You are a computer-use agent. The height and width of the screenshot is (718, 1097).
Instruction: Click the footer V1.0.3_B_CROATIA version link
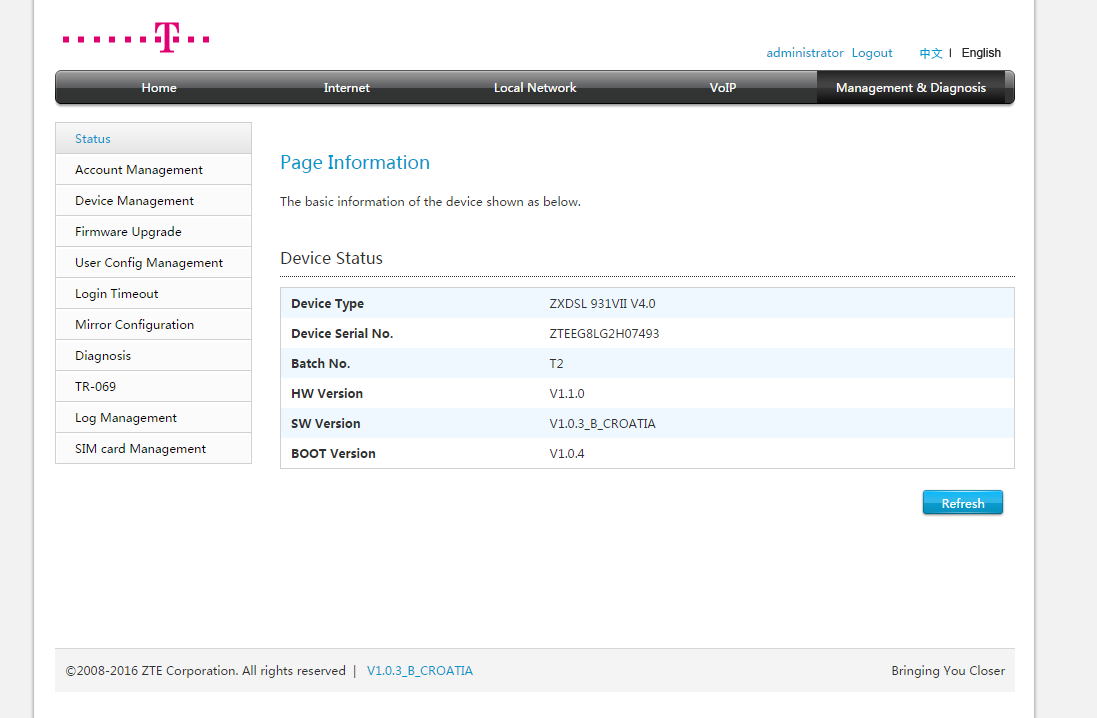pyautogui.click(x=419, y=671)
